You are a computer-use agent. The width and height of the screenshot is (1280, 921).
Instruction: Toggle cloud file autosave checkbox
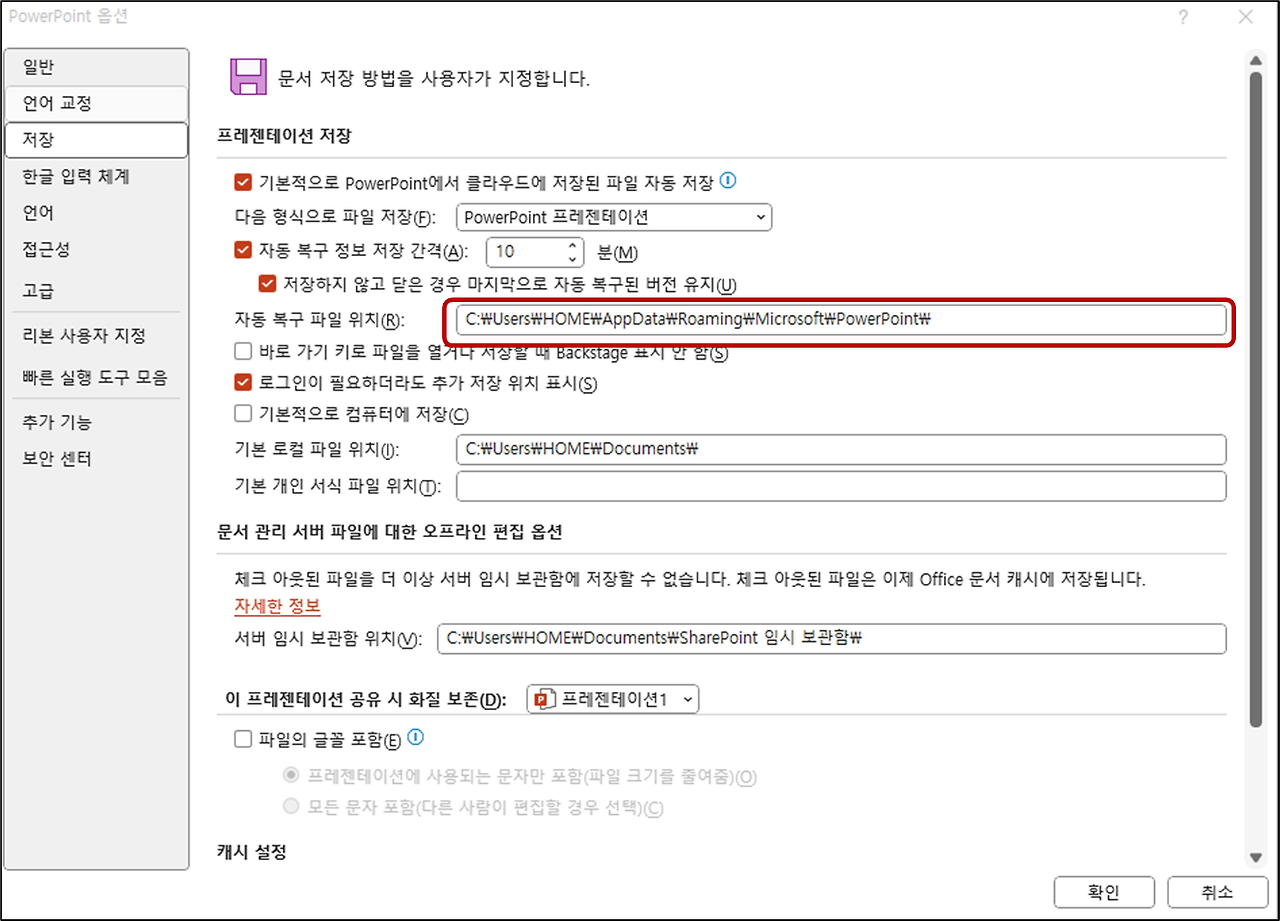(x=242, y=183)
